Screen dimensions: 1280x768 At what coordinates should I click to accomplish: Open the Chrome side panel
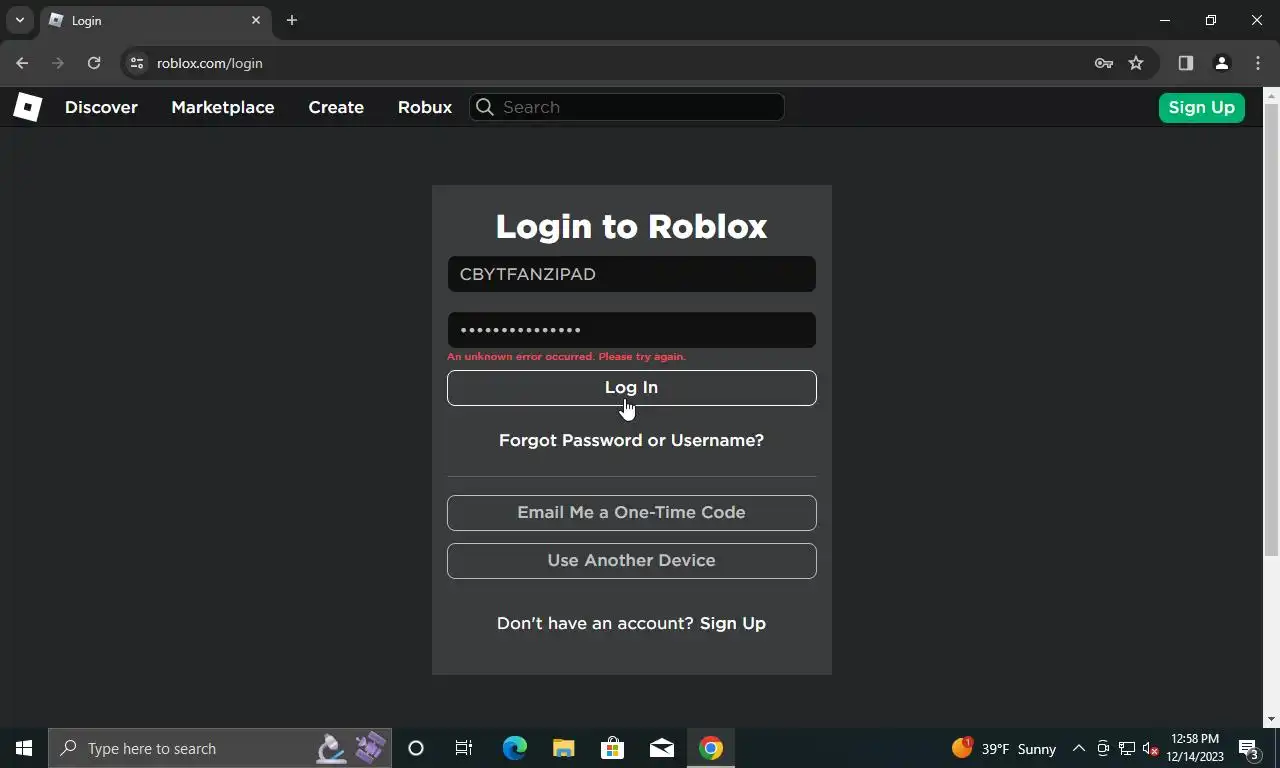1185,63
